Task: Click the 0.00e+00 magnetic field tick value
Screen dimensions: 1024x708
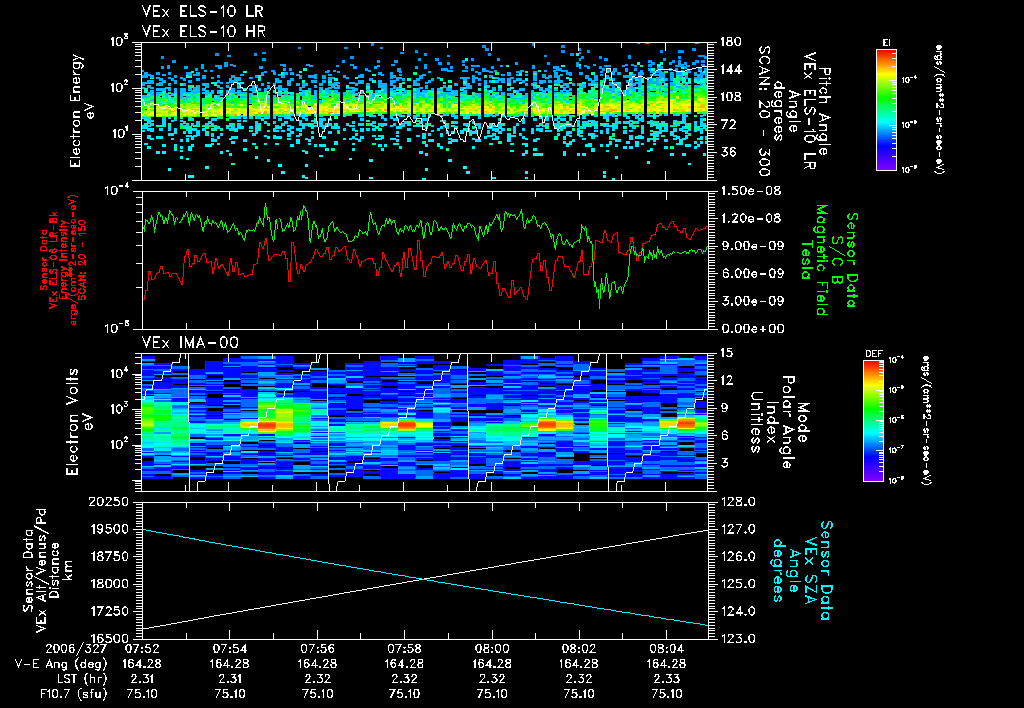Action: pyautogui.click(x=752, y=328)
